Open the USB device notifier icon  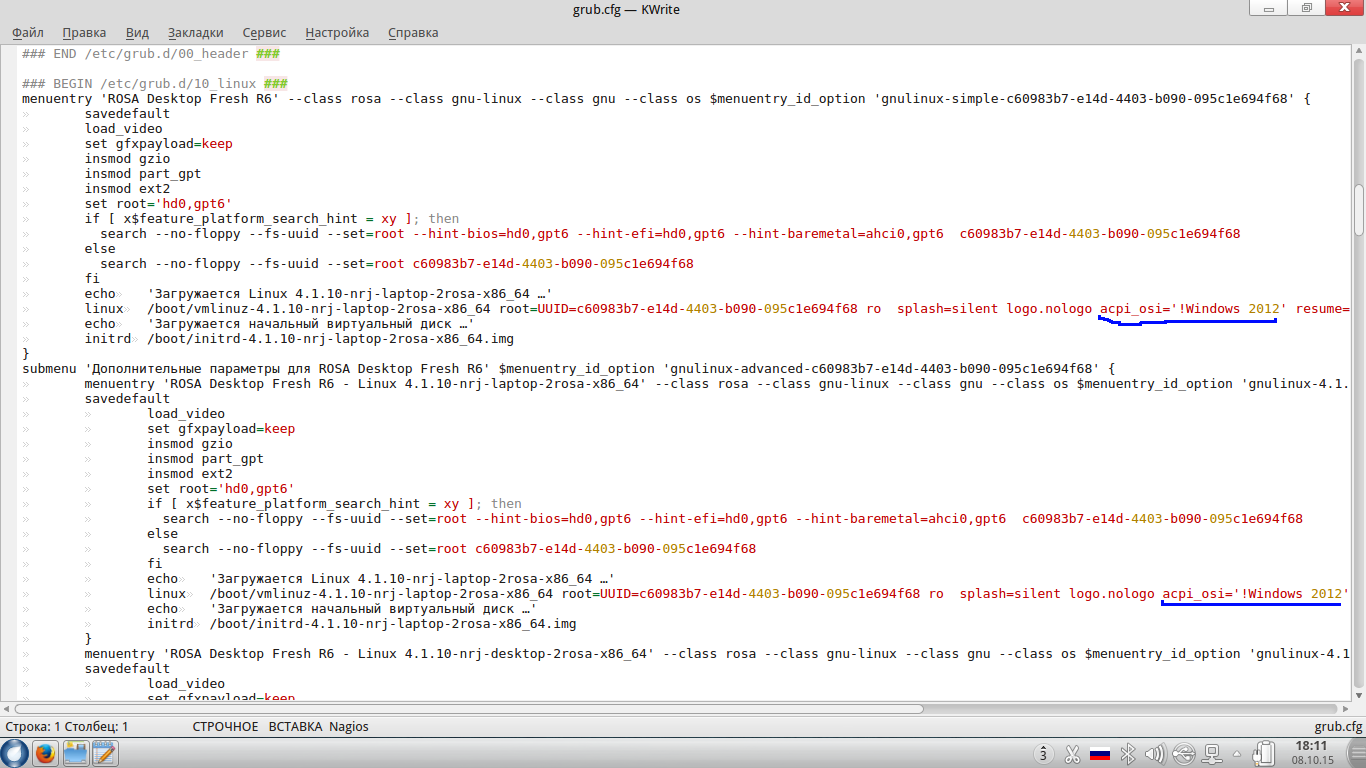[x=1183, y=754]
